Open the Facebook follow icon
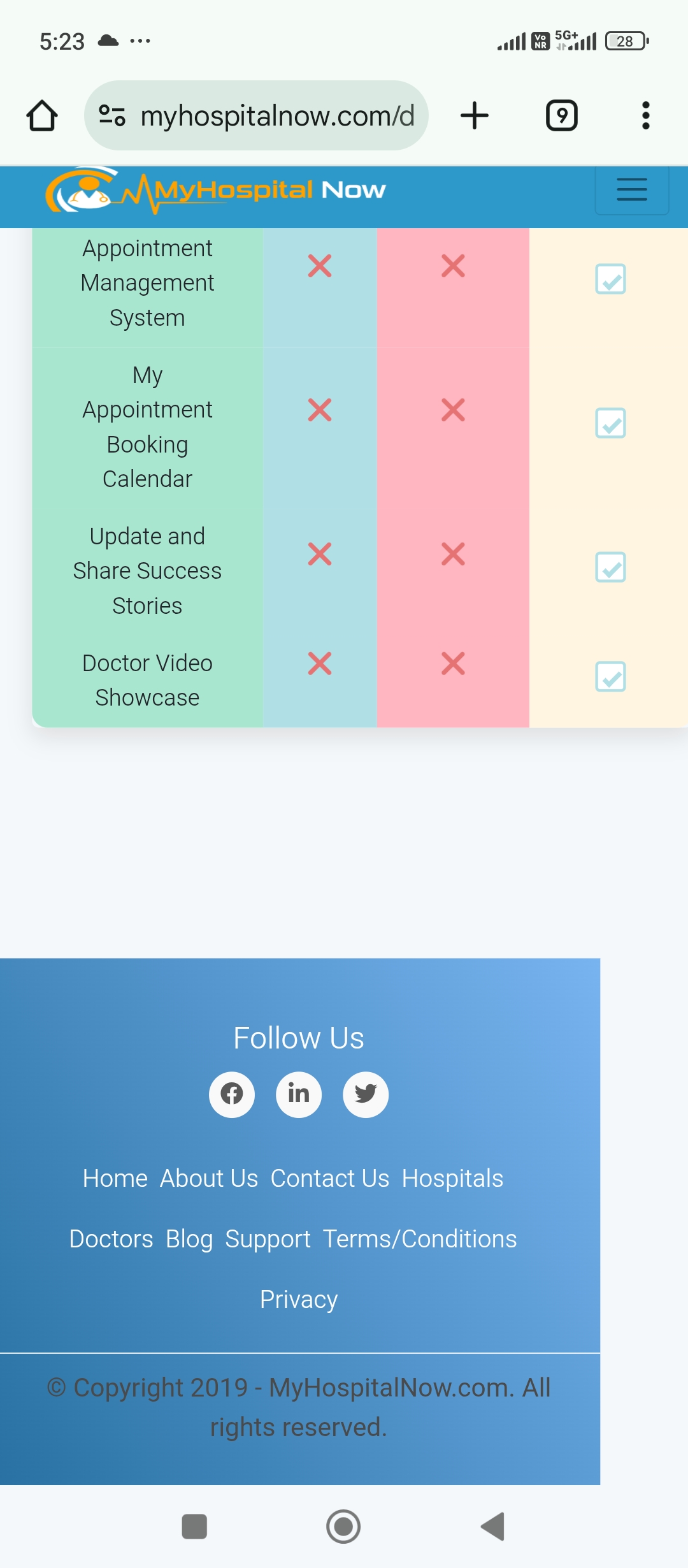 click(232, 1094)
